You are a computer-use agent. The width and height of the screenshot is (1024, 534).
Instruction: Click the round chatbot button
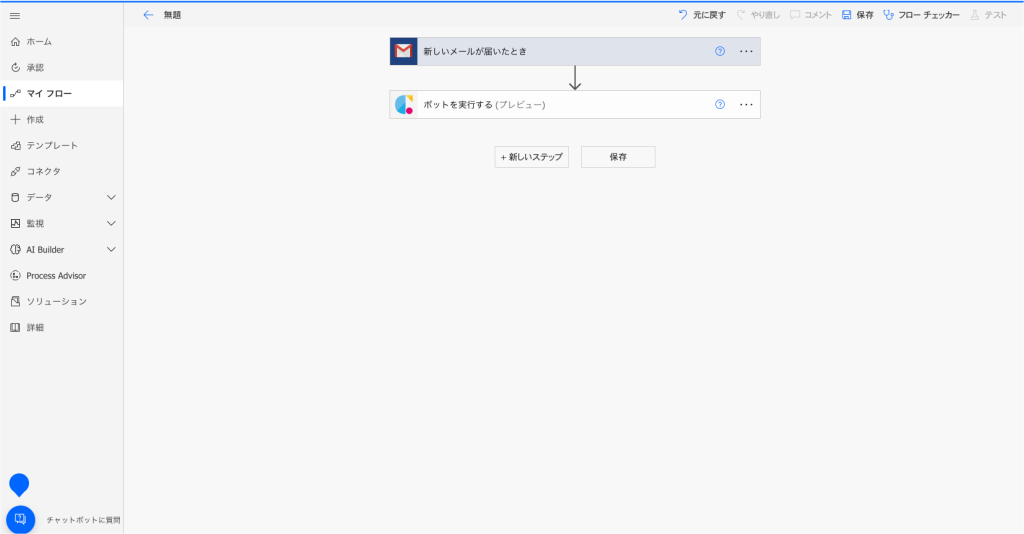(x=20, y=520)
